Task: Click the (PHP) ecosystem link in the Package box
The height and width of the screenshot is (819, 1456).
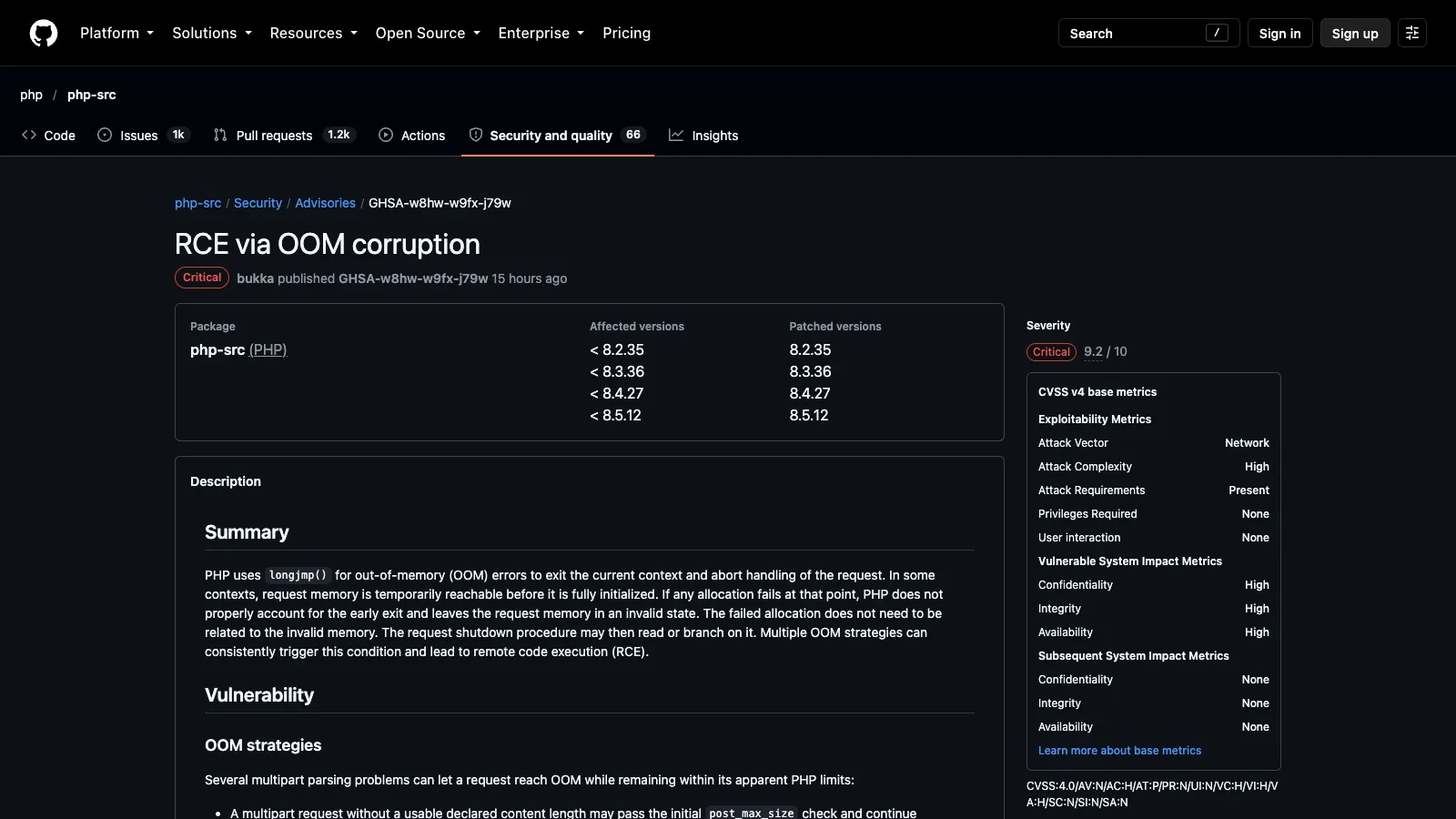Action: tap(268, 349)
